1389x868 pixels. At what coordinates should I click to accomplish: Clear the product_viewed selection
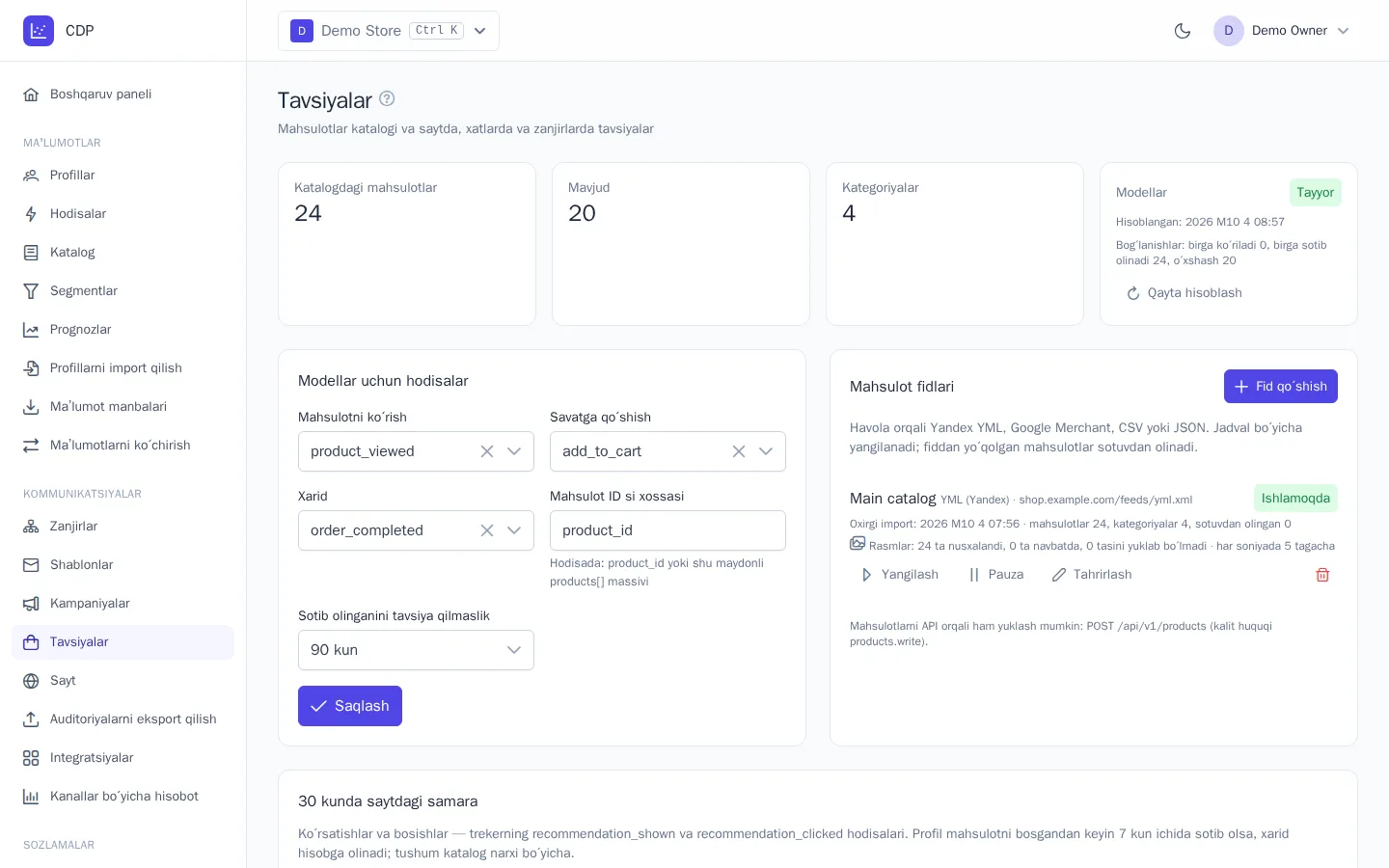click(487, 451)
